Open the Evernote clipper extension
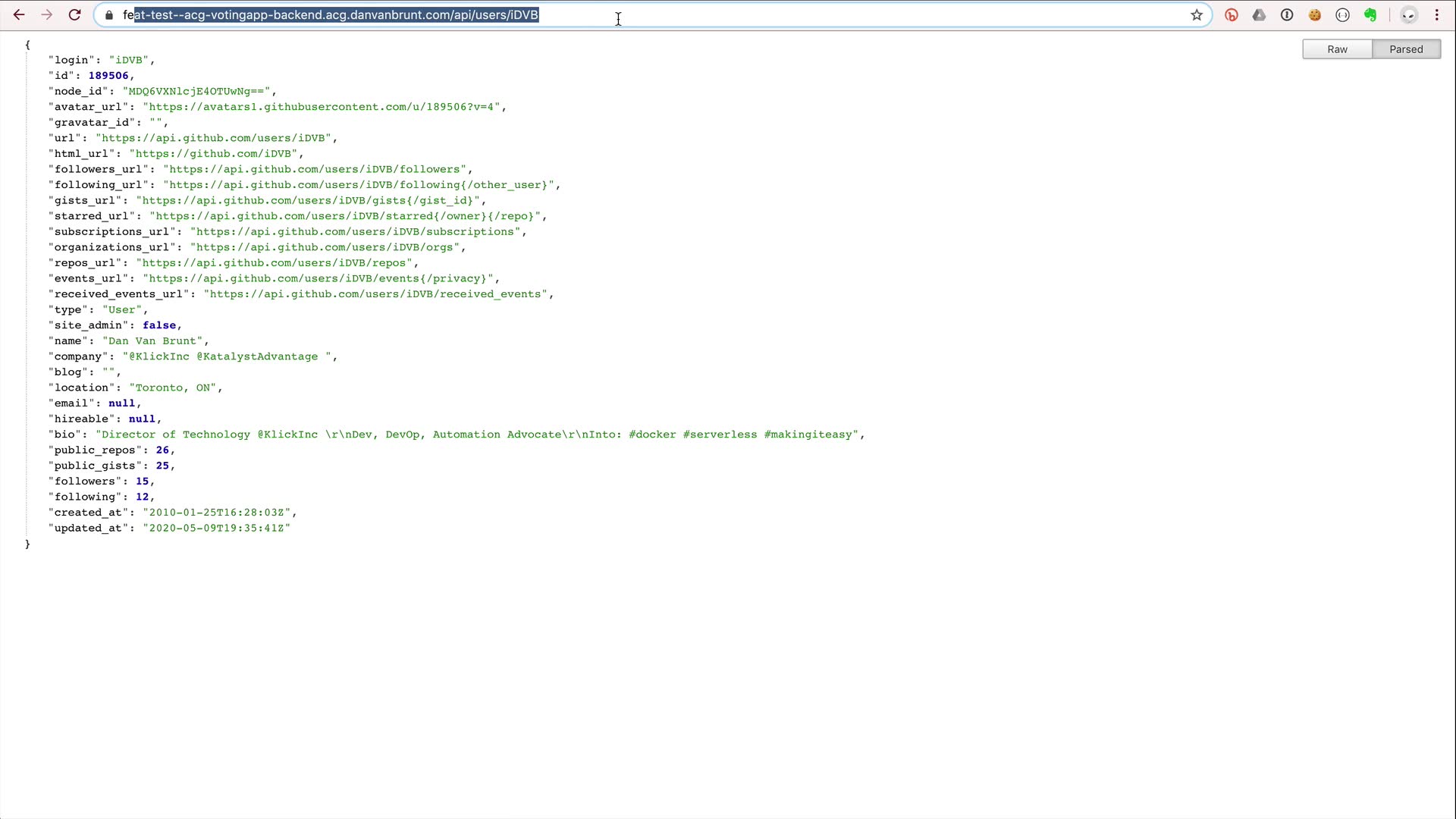The image size is (1456, 819). pos(1370,15)
